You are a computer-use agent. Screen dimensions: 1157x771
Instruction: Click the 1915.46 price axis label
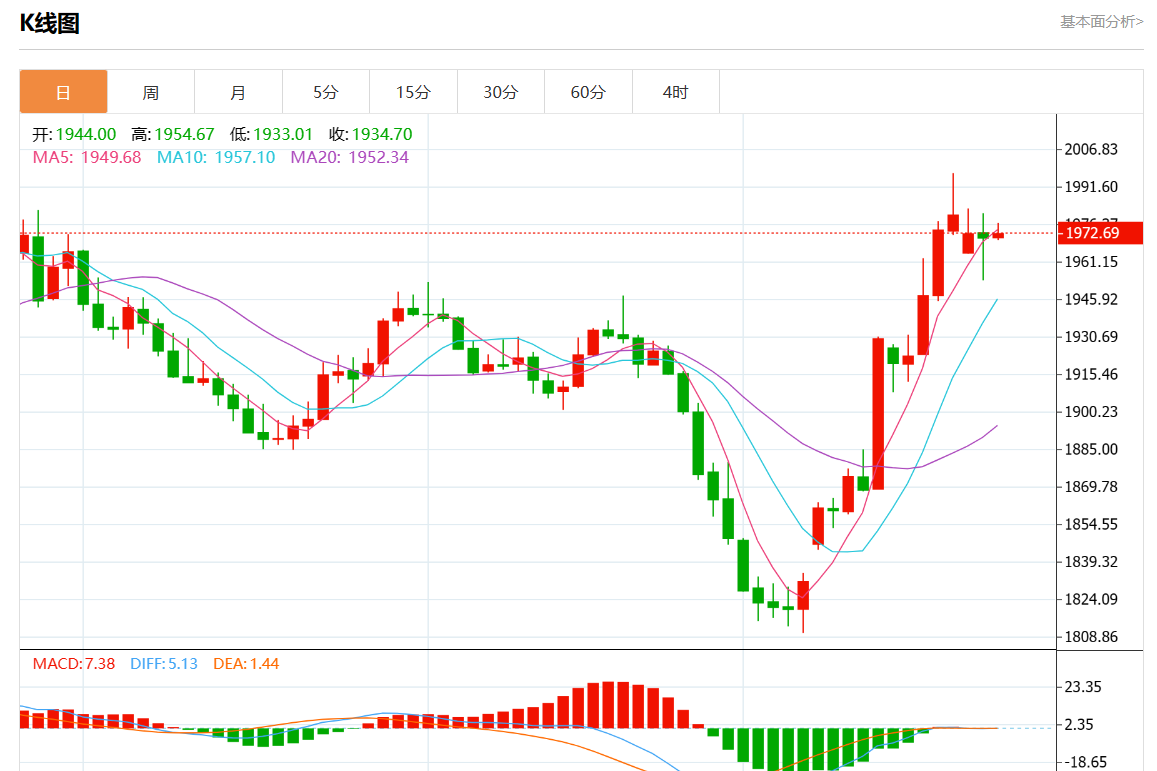point(1091,374)
